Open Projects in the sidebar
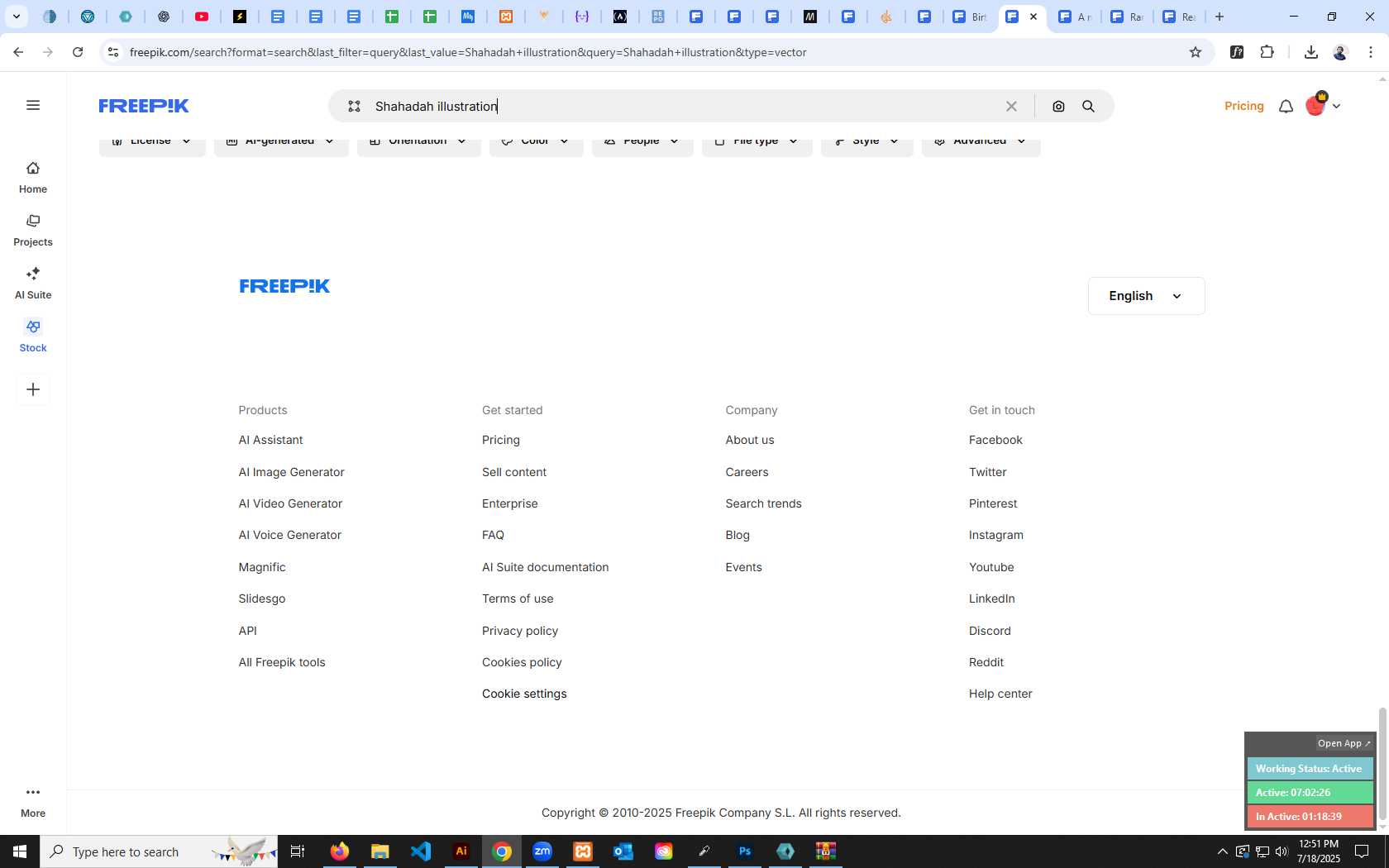 tap(33, 231)
